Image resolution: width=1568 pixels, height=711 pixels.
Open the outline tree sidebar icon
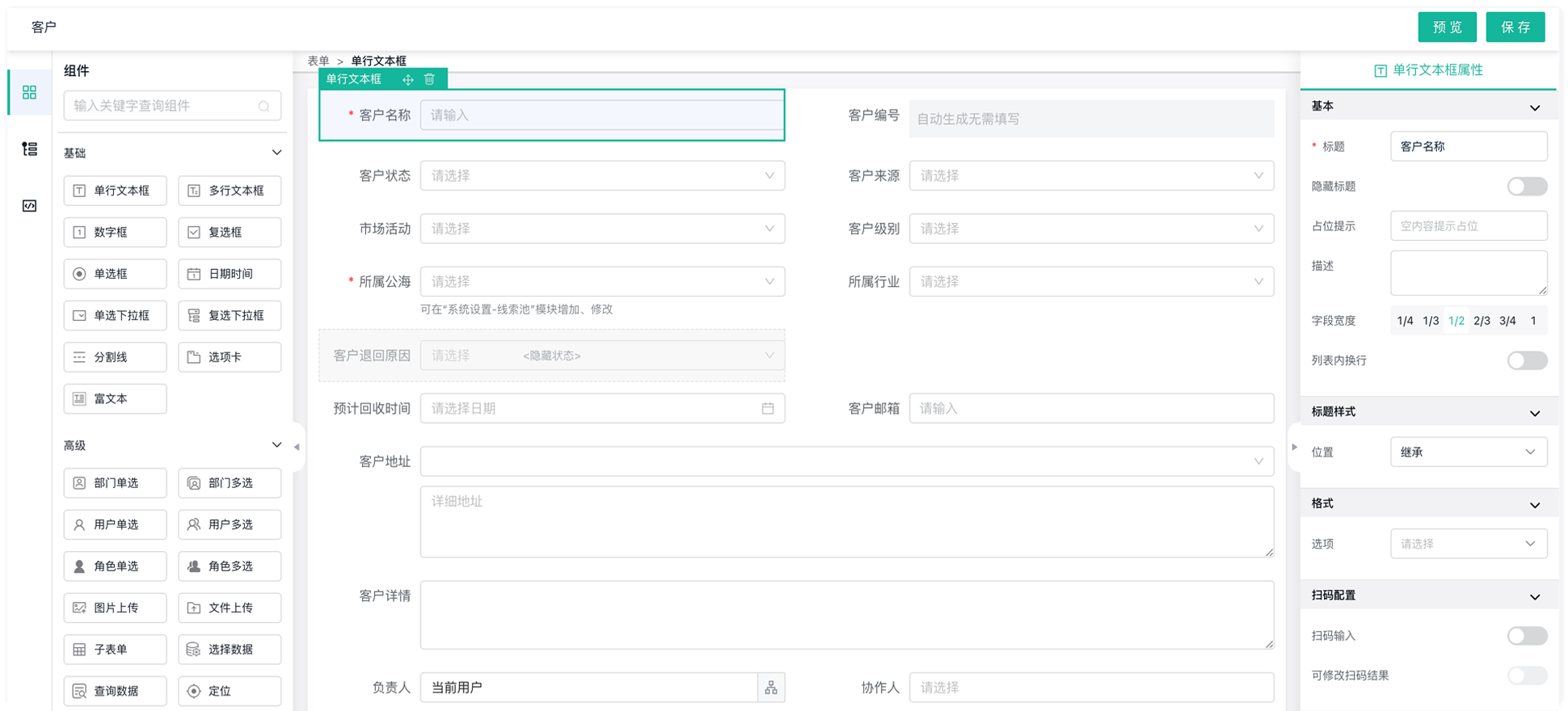pyautogui.click(x=29, y=149)
